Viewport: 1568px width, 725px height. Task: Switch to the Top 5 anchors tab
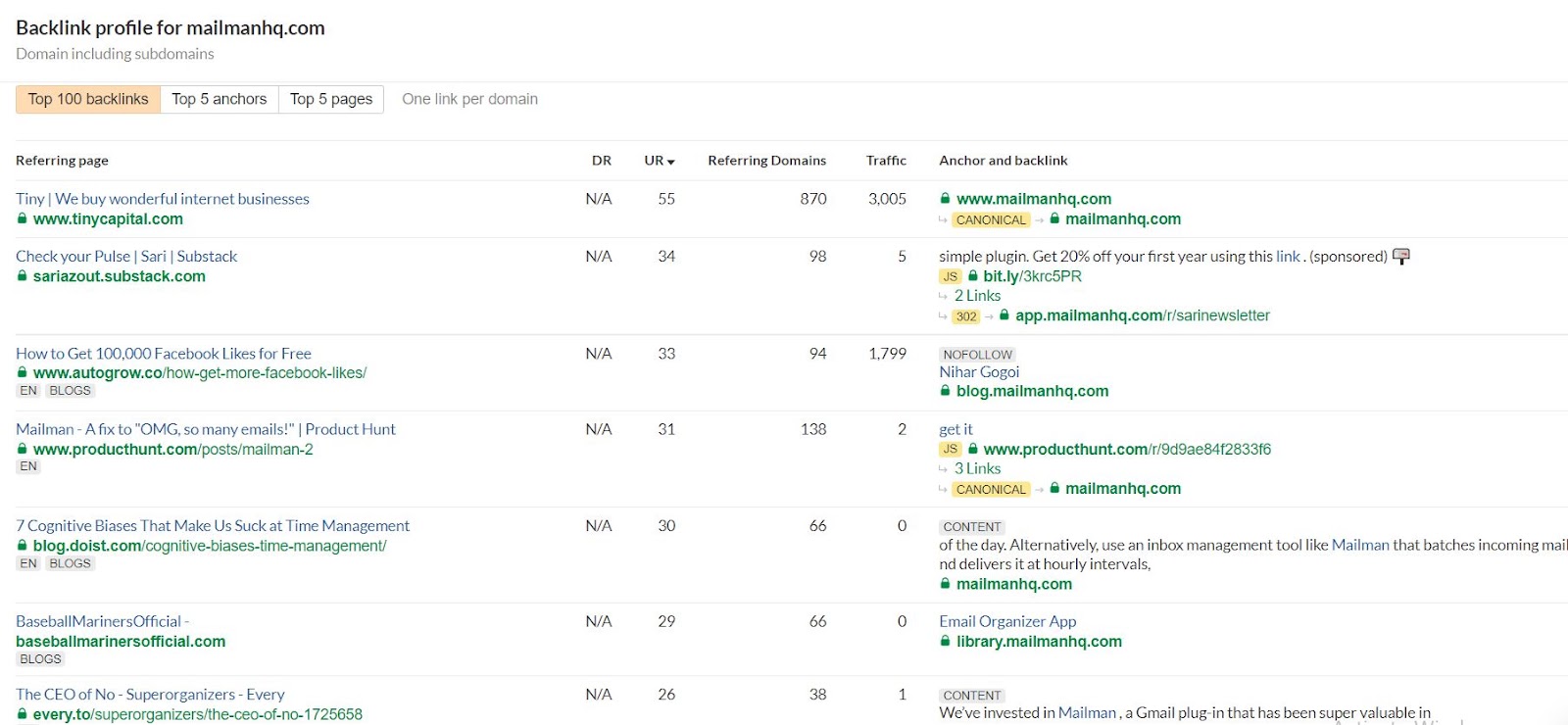(219, 99)
